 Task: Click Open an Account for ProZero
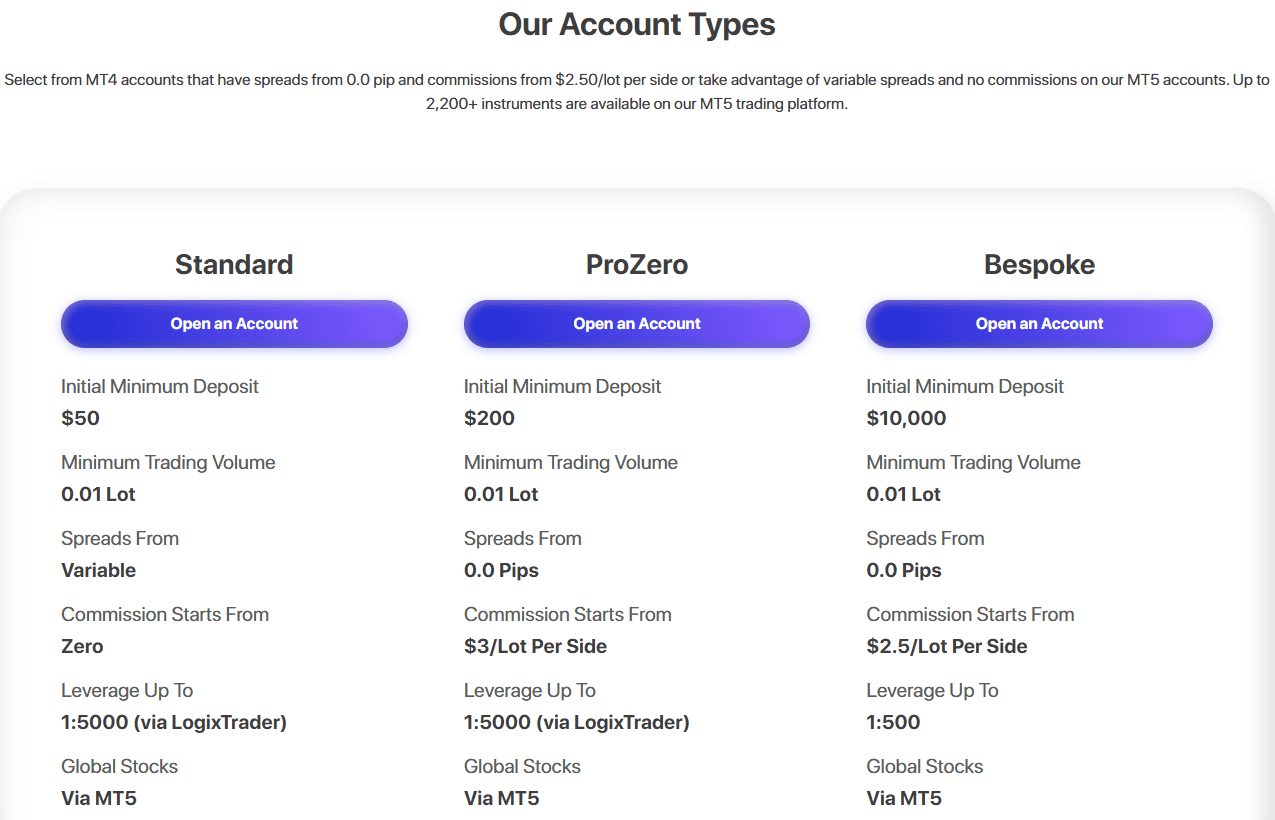(x=636, y=324)
